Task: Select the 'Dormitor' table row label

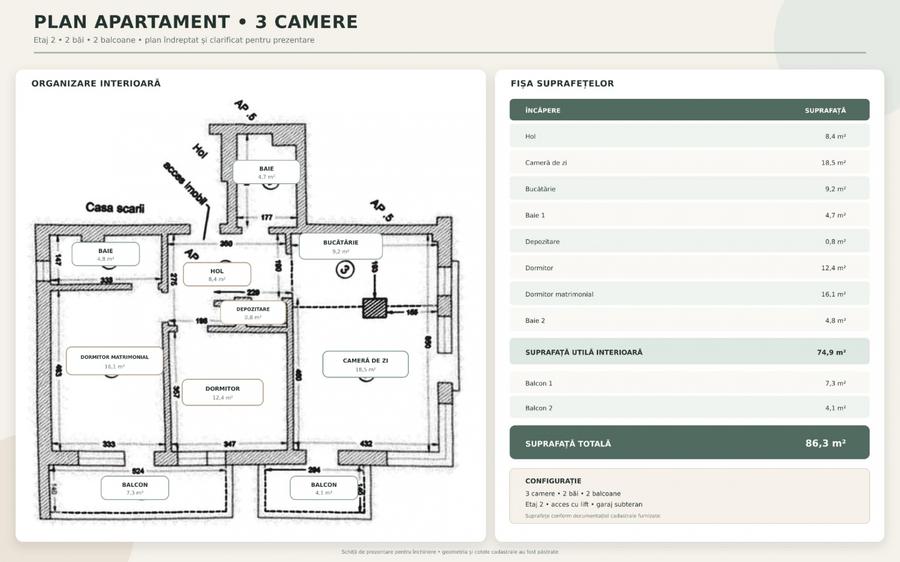Action: click(539, 268)
